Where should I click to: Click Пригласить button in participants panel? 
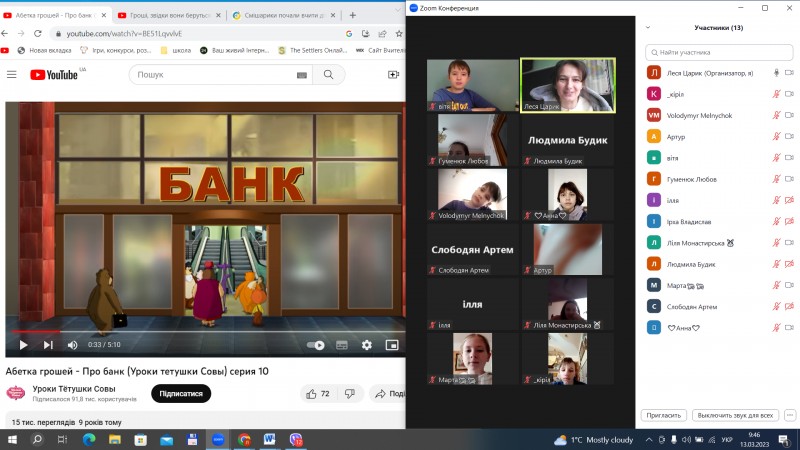tap(662, 414)
